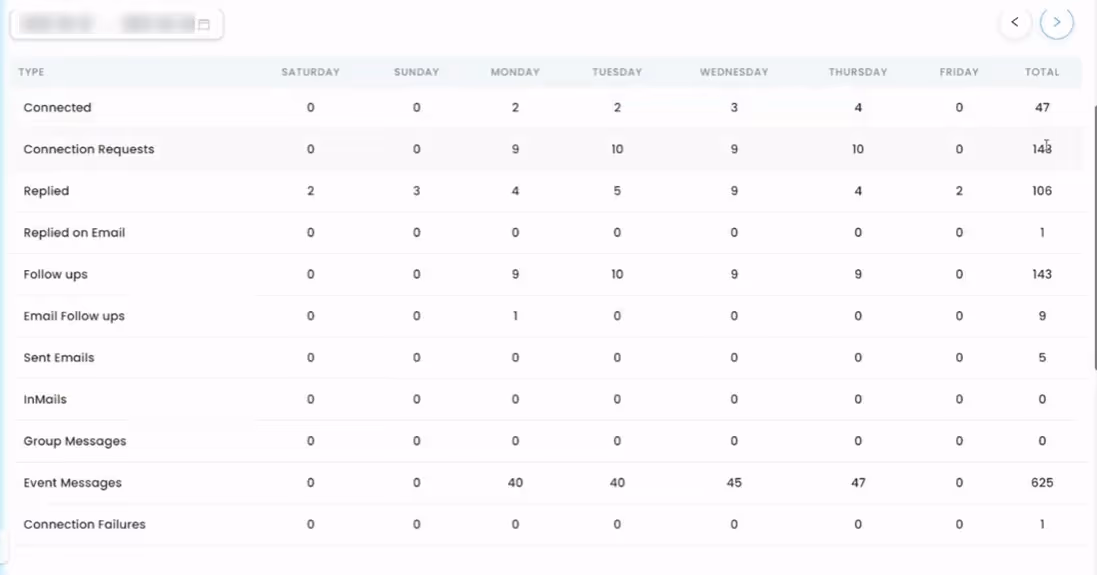The height and width of the screenshot is (575, 1097).
Task: Select the Connection Requests row label
Action: pos(89,149)
